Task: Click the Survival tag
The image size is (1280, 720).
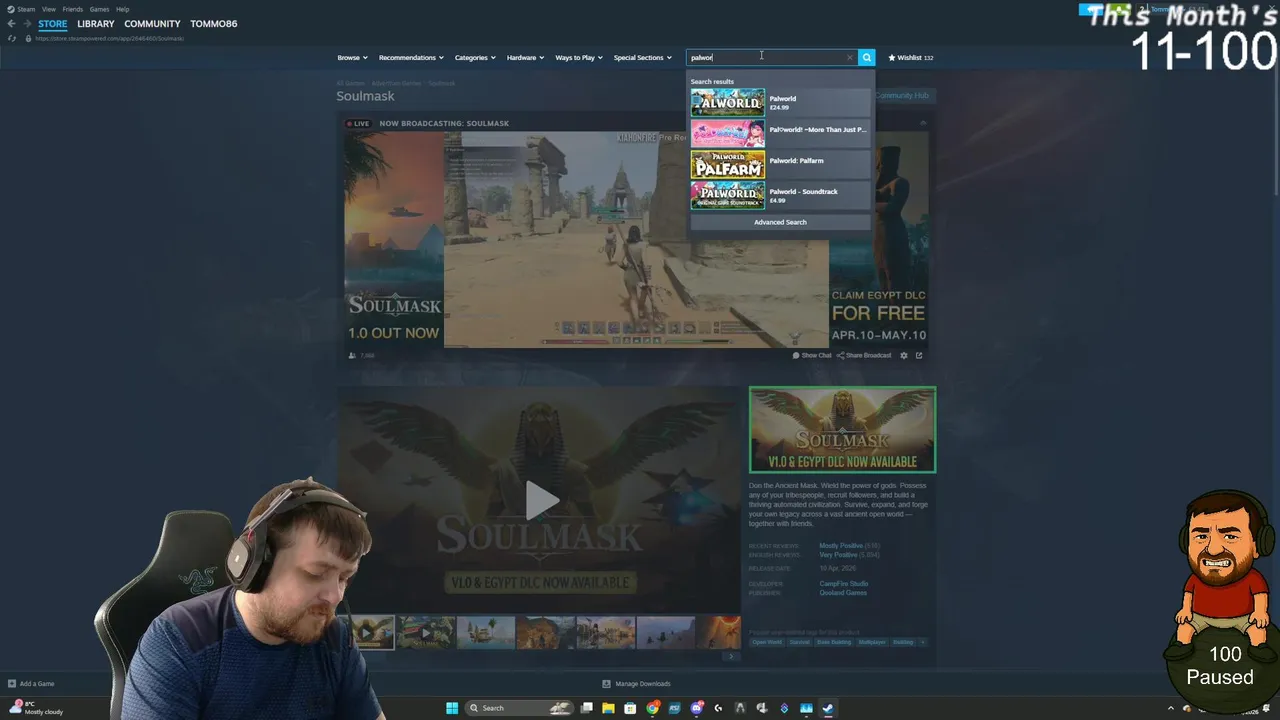Action: [800, 642]
